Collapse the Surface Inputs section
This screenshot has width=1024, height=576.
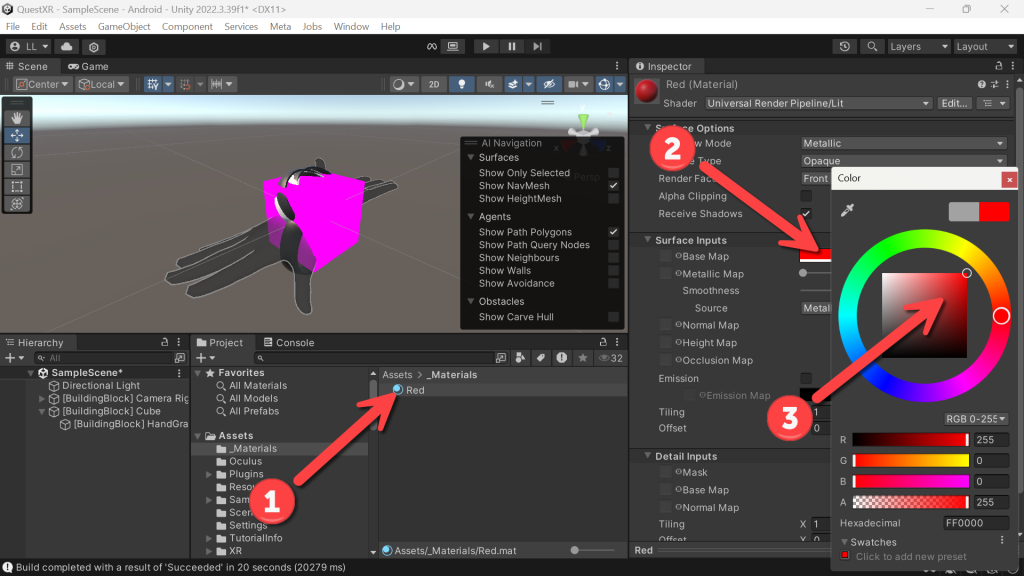(x=648, y=240)
